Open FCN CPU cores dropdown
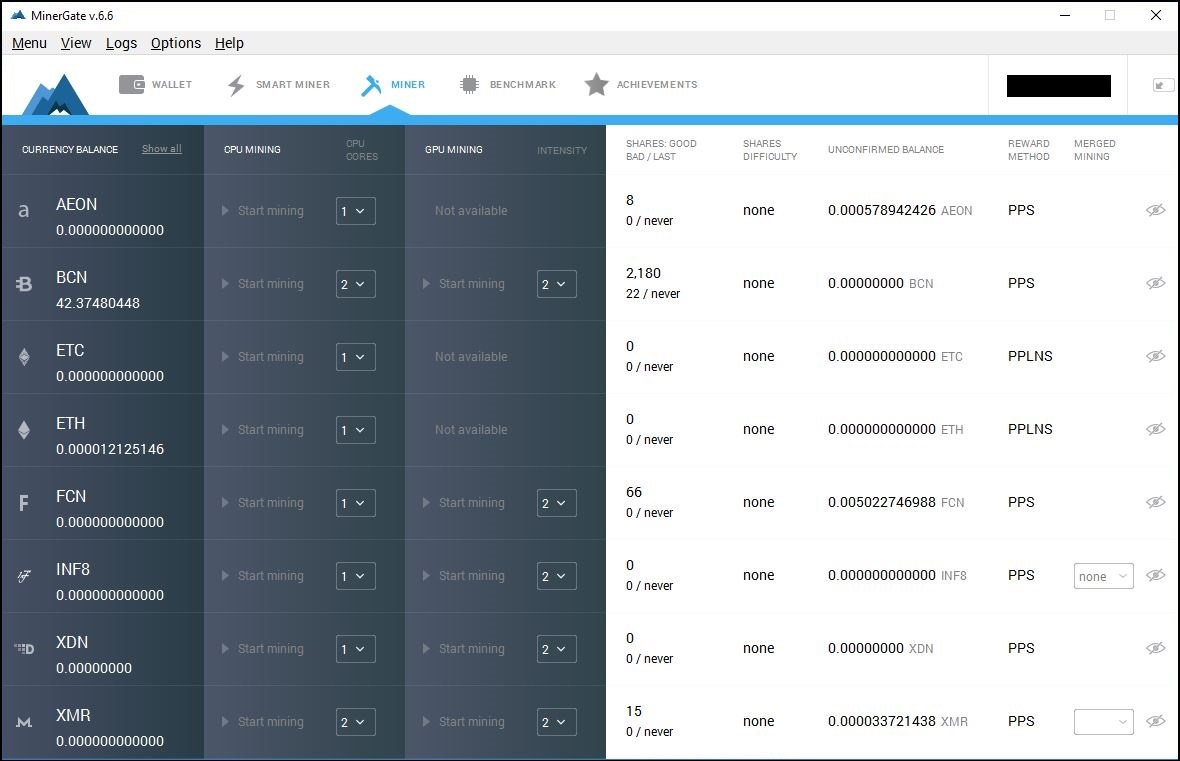Image resolution: width=1180 pixels, height=761 pixels. [x=355, y=503]
